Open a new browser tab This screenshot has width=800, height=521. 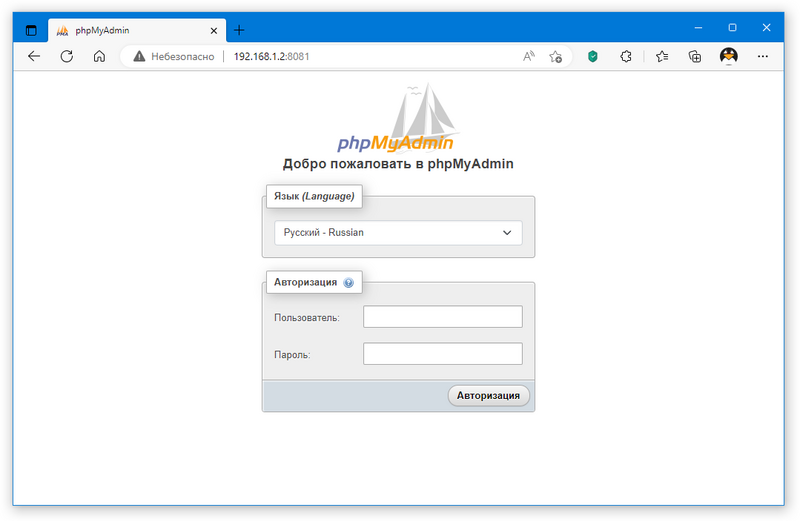pyautogui.click(x=239, y=31)
